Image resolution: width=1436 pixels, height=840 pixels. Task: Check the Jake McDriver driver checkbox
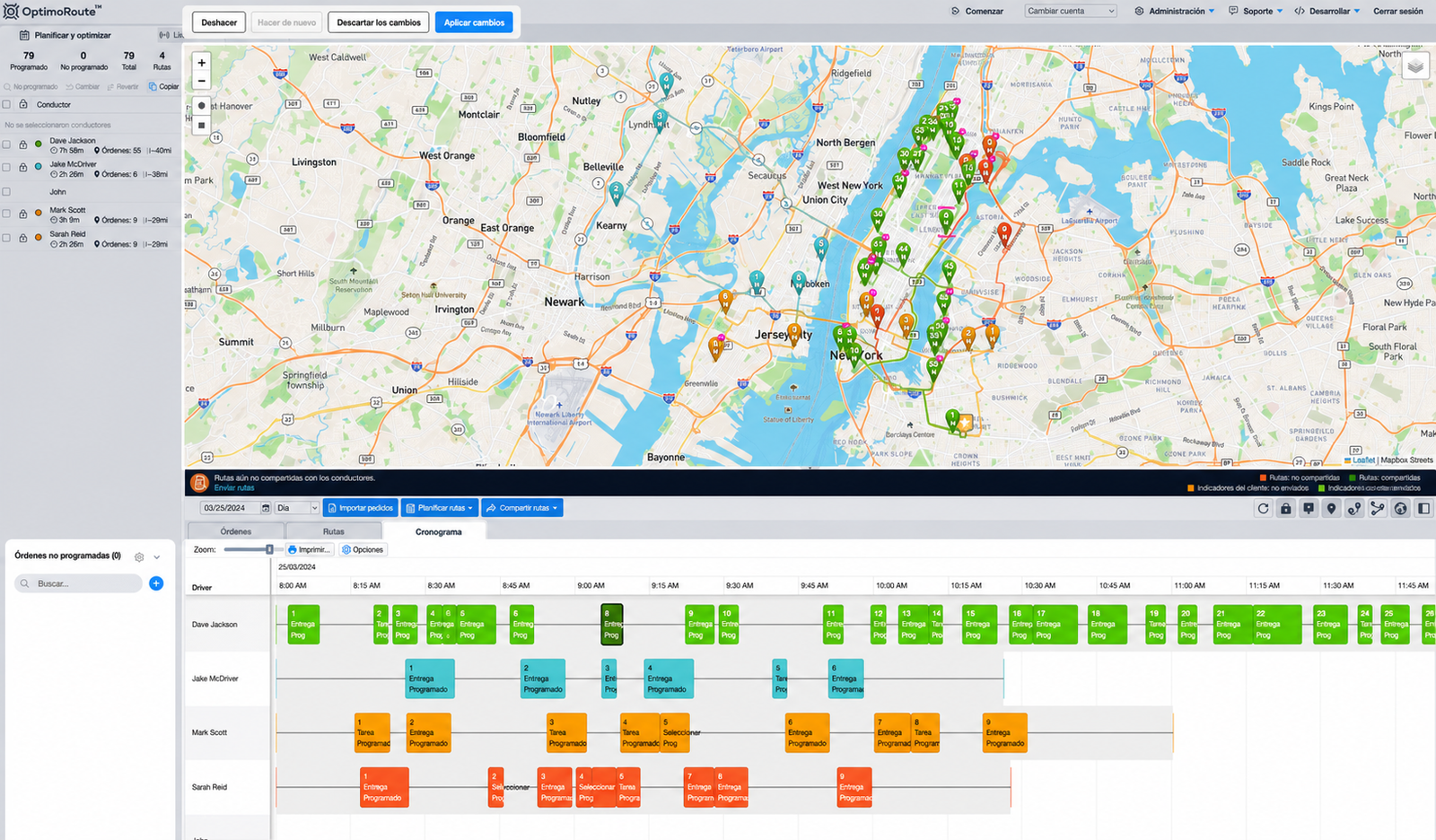tap(6, 168)
